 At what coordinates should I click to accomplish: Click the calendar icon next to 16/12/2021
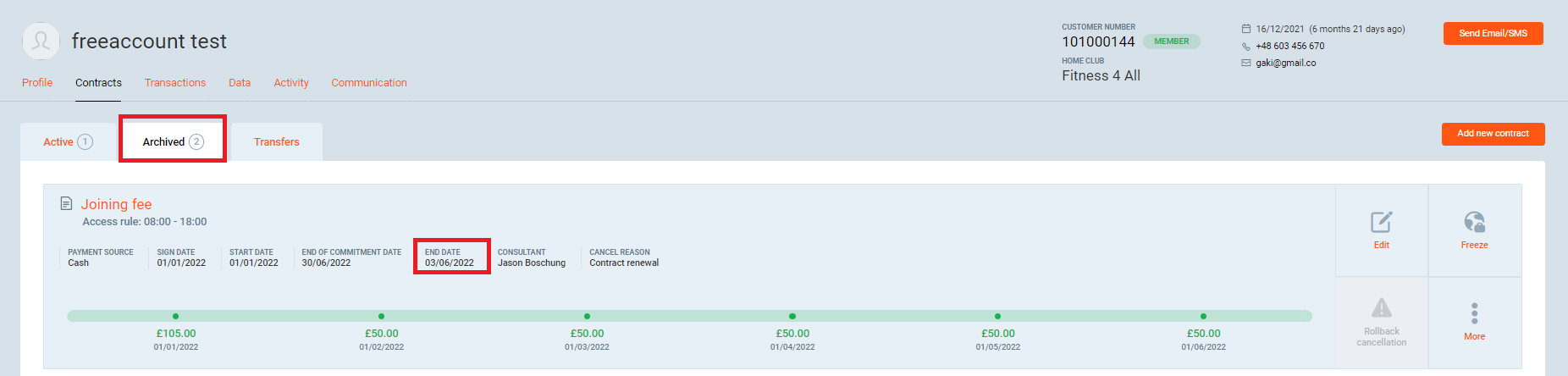pos(1245,29)
